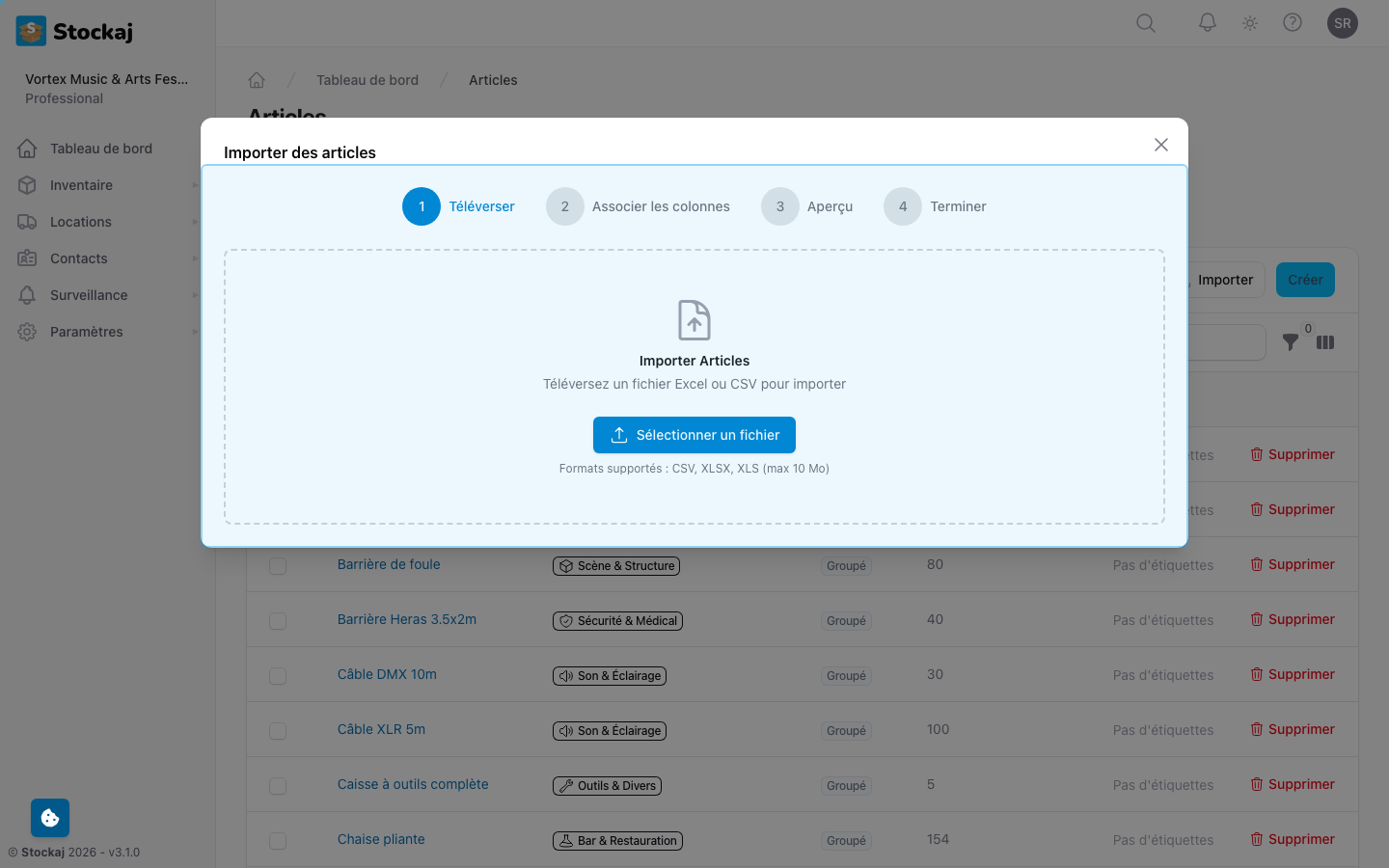The width and height of the screenshot is (1389, 868).
Task: Expand the Inventaire sidebar menu
Action: [x=82, y=185]
